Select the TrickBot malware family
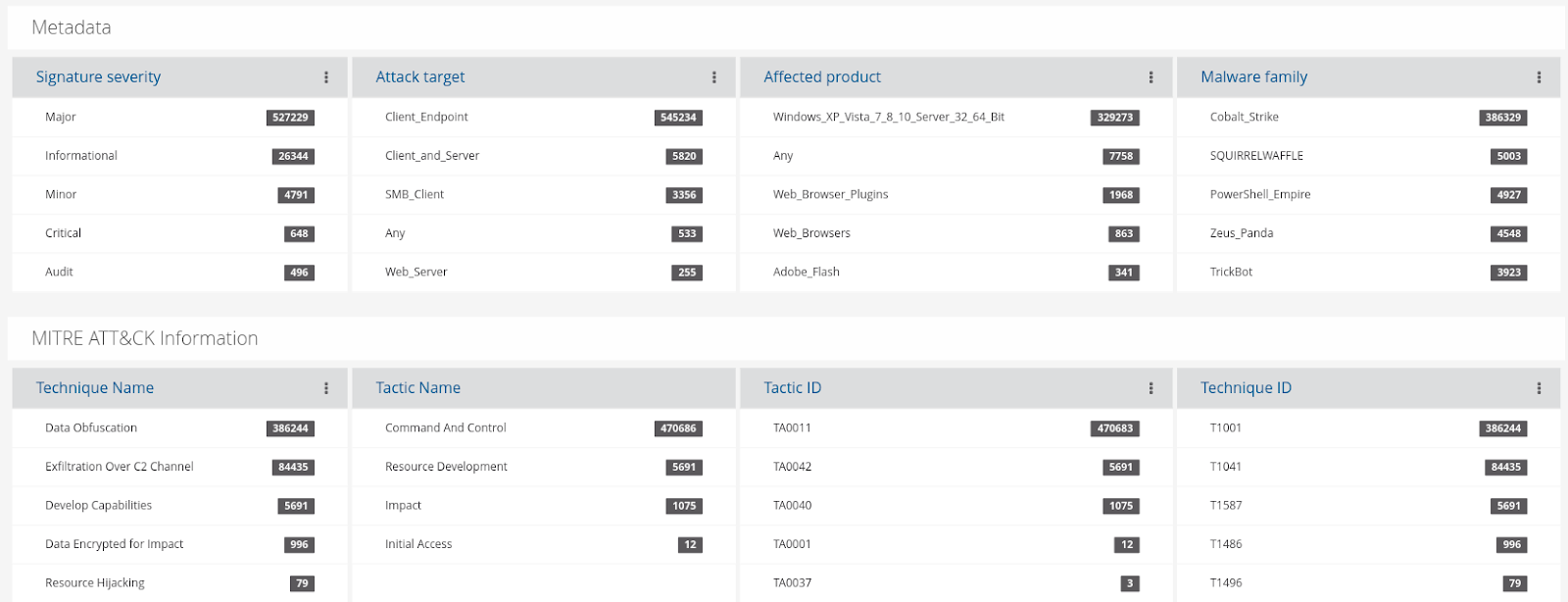The width and height of the screenshot is (1568, 602). [x=1369, y=272]
